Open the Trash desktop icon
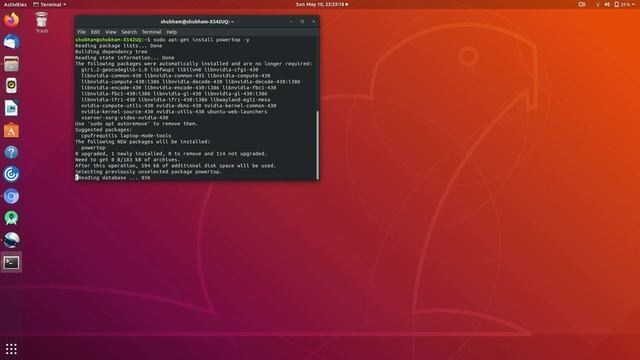Viewport: 640px width, 360px height. (42, 22)
